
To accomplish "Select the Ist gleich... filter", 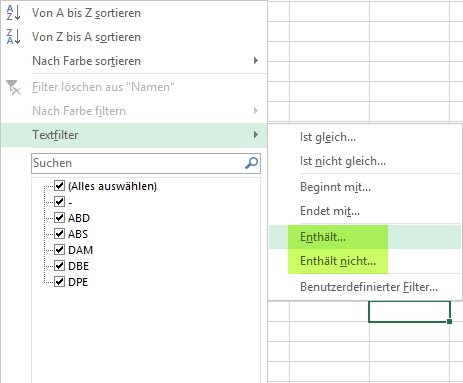I will (365, 137).
